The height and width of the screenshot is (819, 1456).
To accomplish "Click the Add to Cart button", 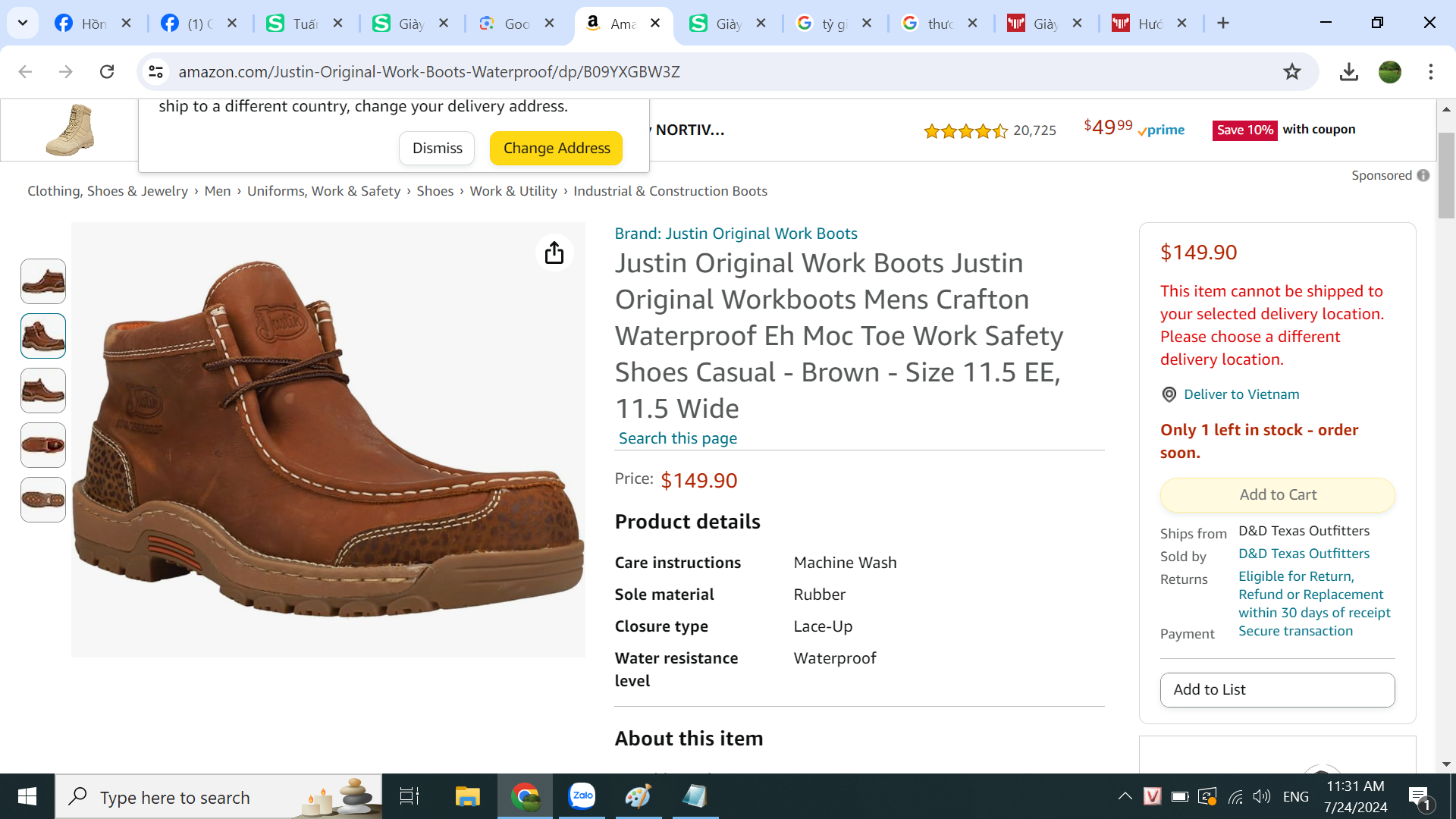I will [1277, 494].
